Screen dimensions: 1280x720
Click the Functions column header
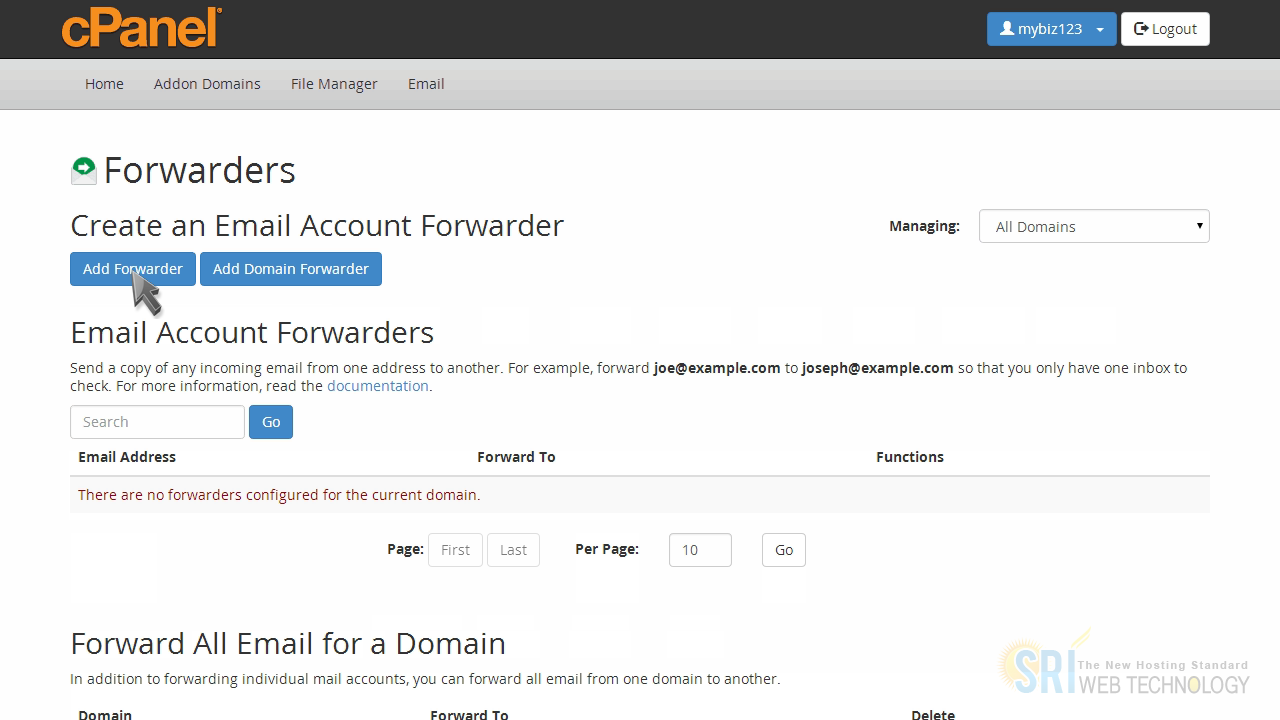point(910,457)
